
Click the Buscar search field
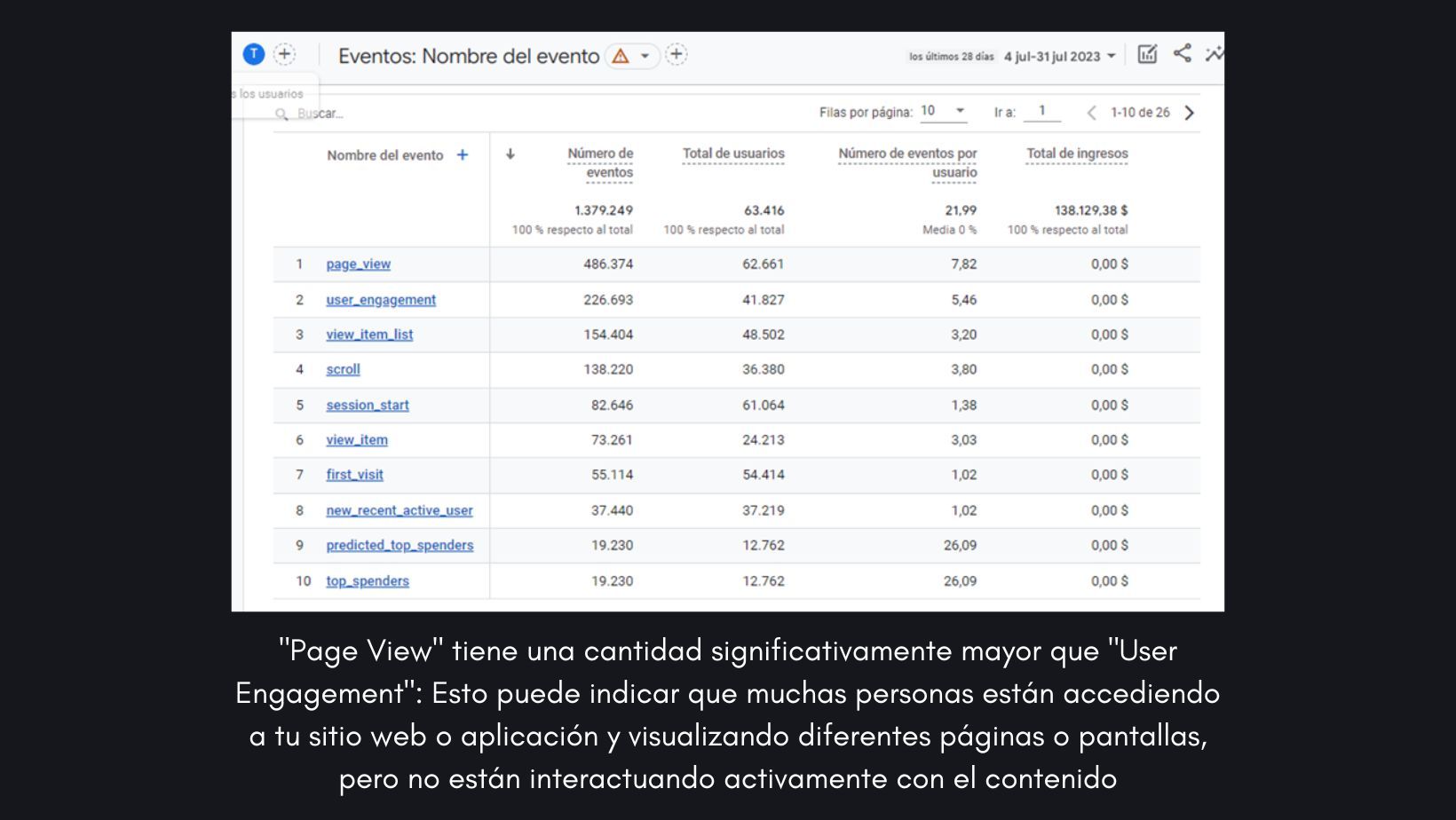tap(321, 114)
